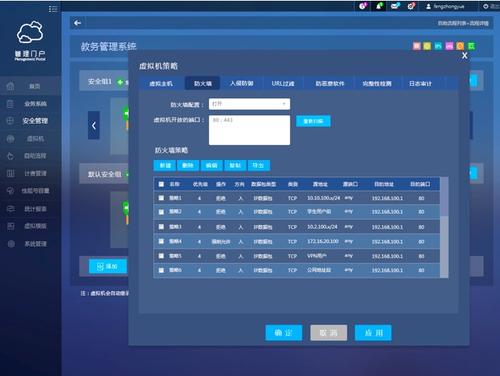The height and width of the screenshot is (376, 500).
Task: Switch to the 完整性检测 tab
Action: pyautogui.click(x=377, y=84)
